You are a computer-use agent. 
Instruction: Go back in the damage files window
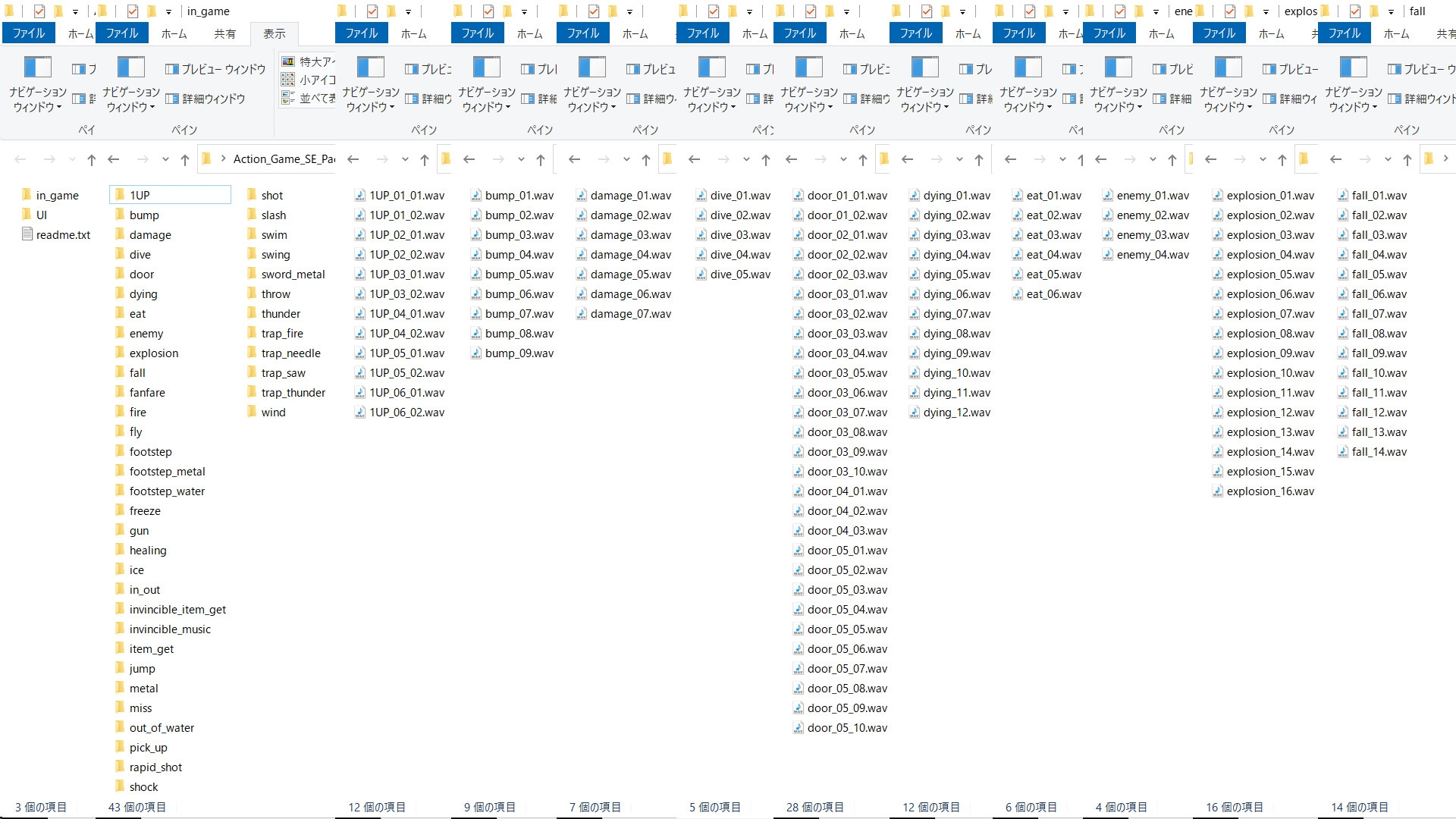click(574, 159)
